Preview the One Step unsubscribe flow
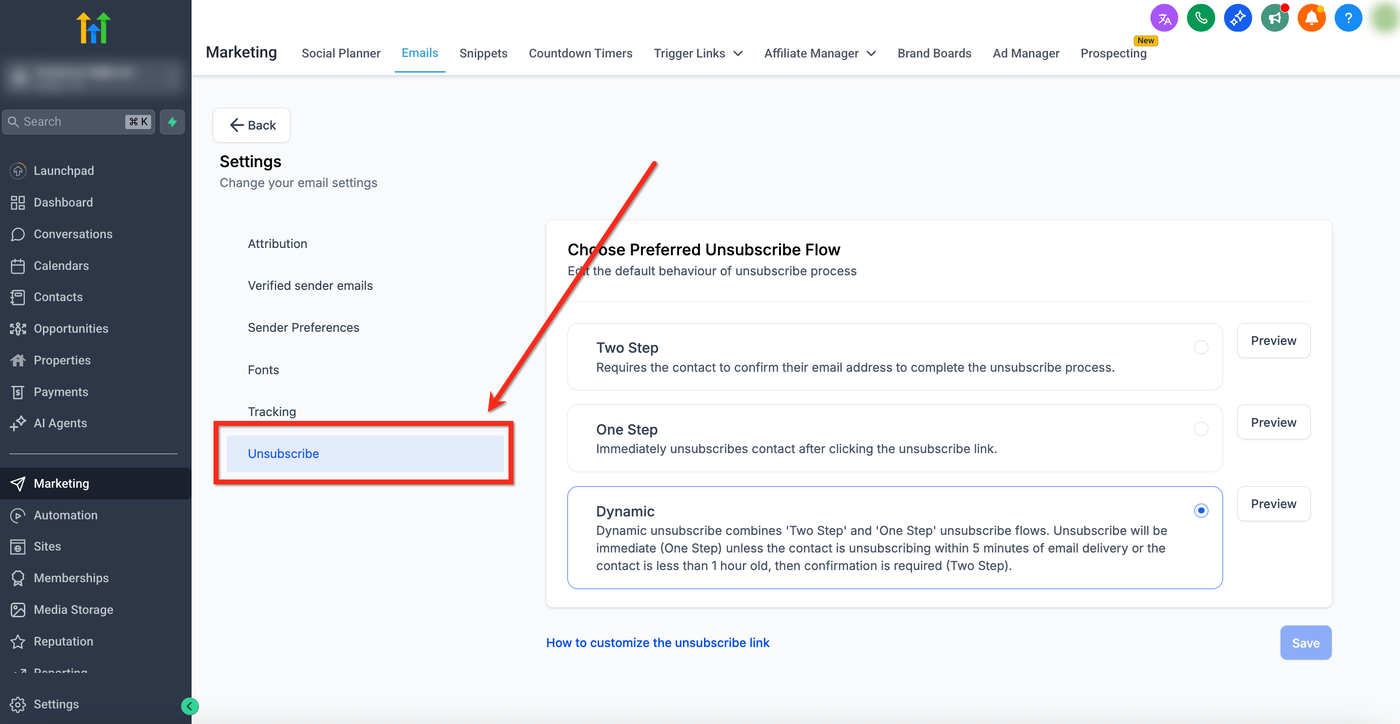 click(x=1274, y=423)
